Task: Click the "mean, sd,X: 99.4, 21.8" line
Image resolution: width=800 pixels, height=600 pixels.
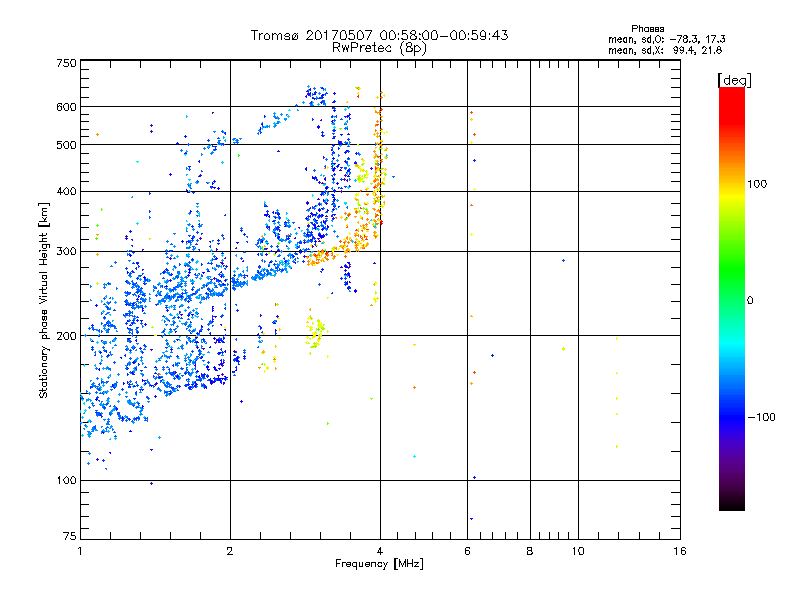Action: 665,50
